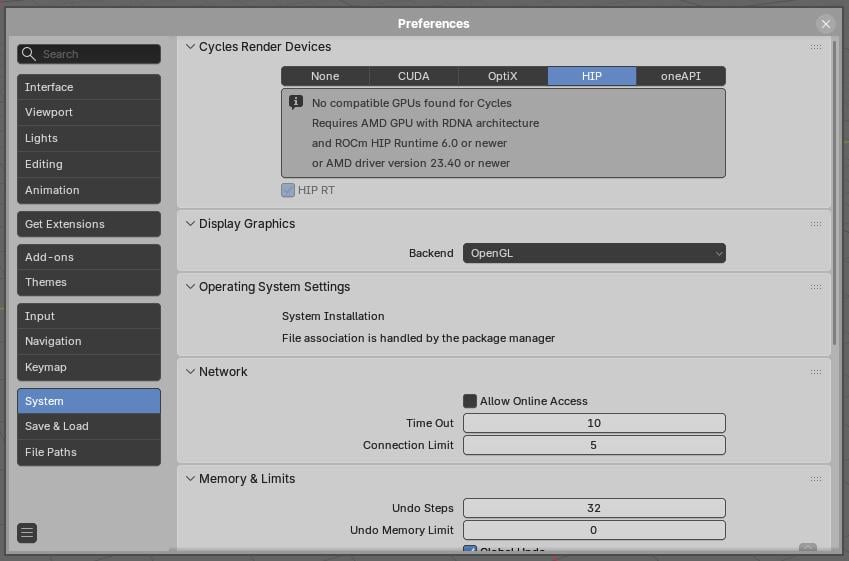Image resolution: width=849 pixels, height=561 pixels.
Task: Collapse the Network panel
Action: (191, 372)
